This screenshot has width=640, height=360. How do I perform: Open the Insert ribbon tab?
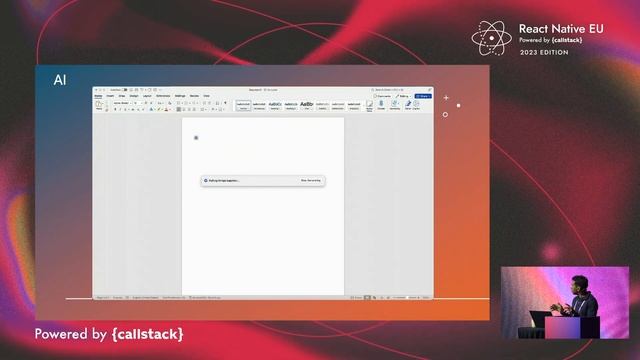(x=110, y=96)
